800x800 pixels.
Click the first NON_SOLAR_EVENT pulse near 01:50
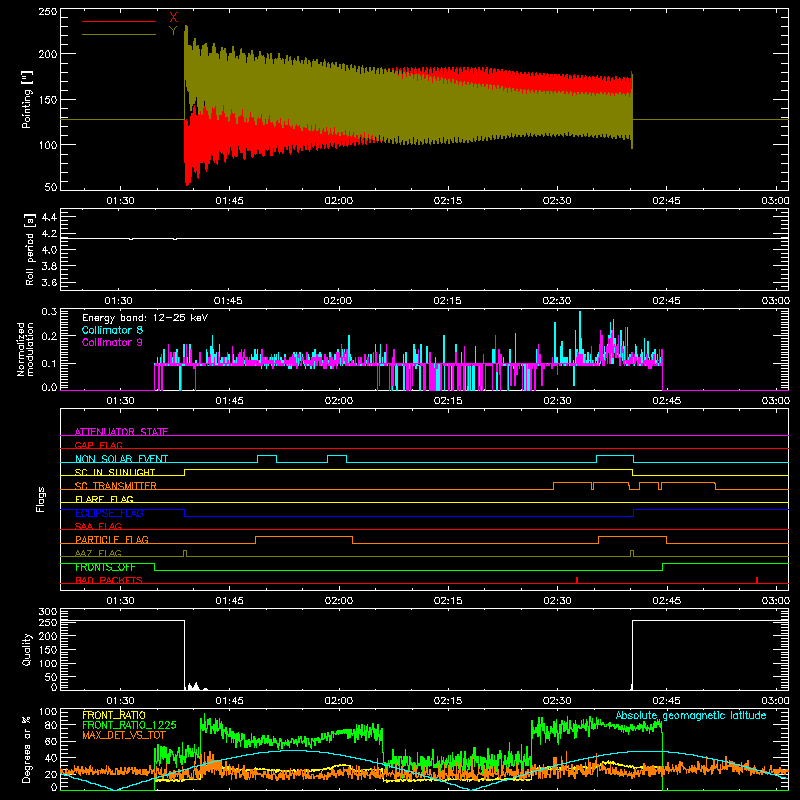(x=267, y=458)
